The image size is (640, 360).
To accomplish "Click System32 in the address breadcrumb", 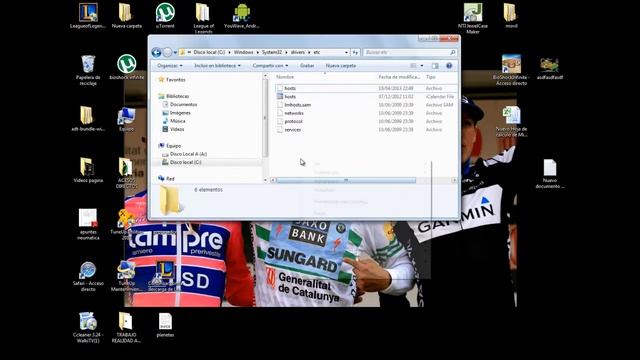I will (272, 52).
